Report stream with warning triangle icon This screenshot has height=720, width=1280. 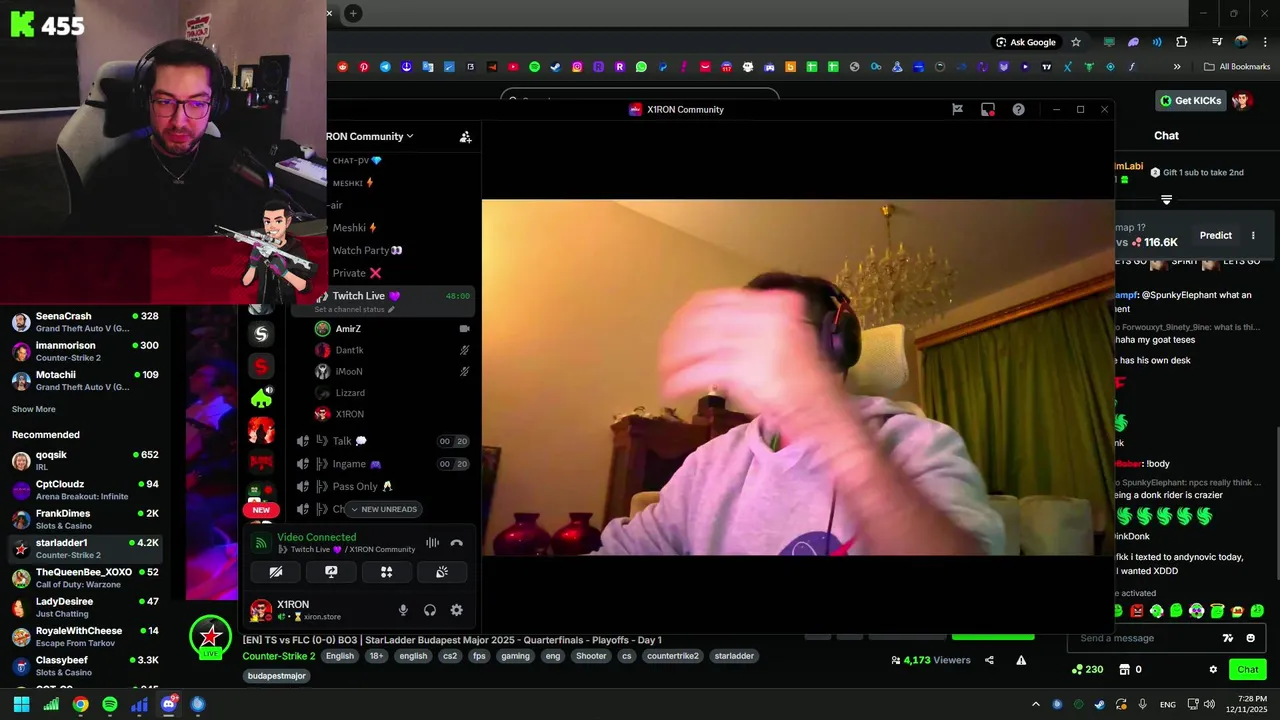pyautogui.click(x=1021, y=660)
